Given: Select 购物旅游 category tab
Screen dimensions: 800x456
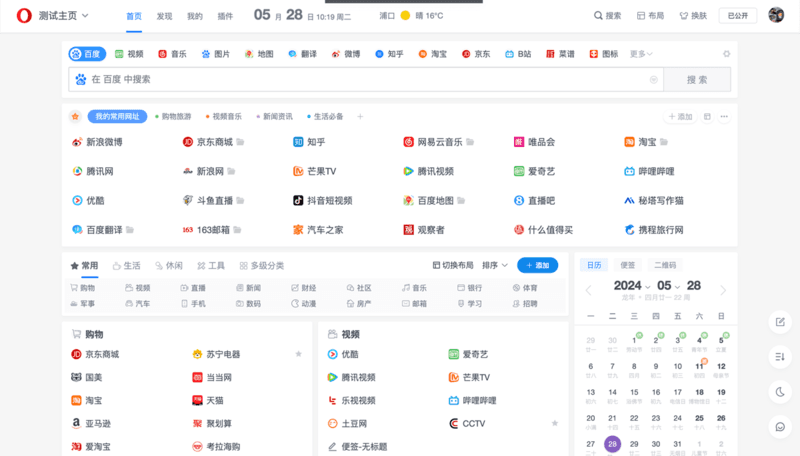Looking at the screenshot, I should pos(173,116).
